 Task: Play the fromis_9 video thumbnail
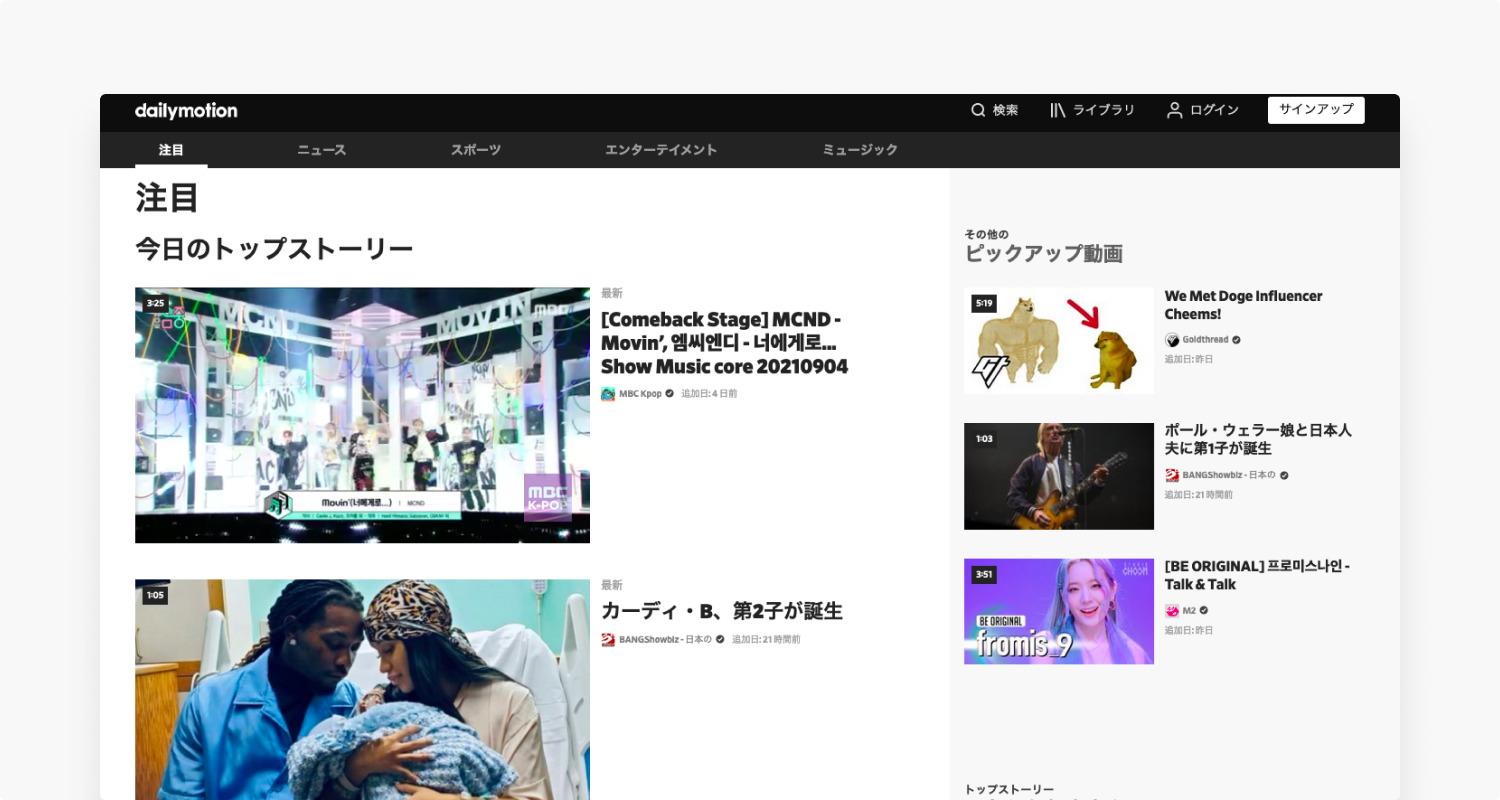[x=1059, y=611]
